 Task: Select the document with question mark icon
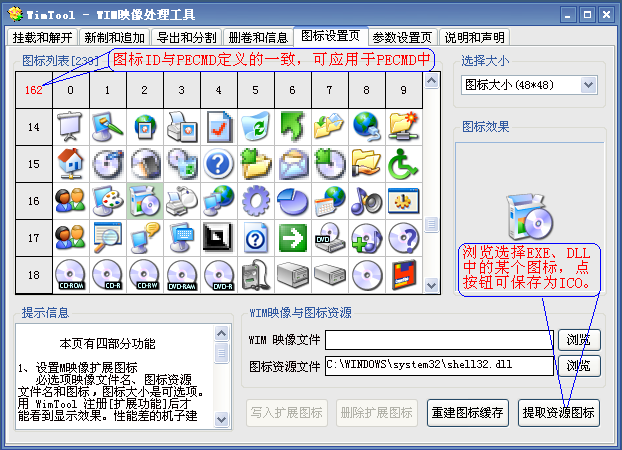click(256, 237)
